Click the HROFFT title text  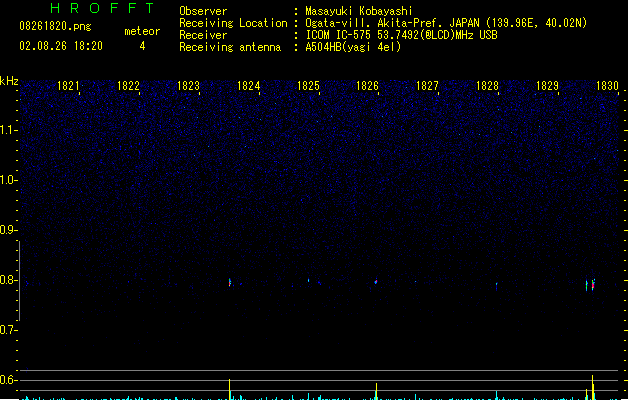coord(102,8)
